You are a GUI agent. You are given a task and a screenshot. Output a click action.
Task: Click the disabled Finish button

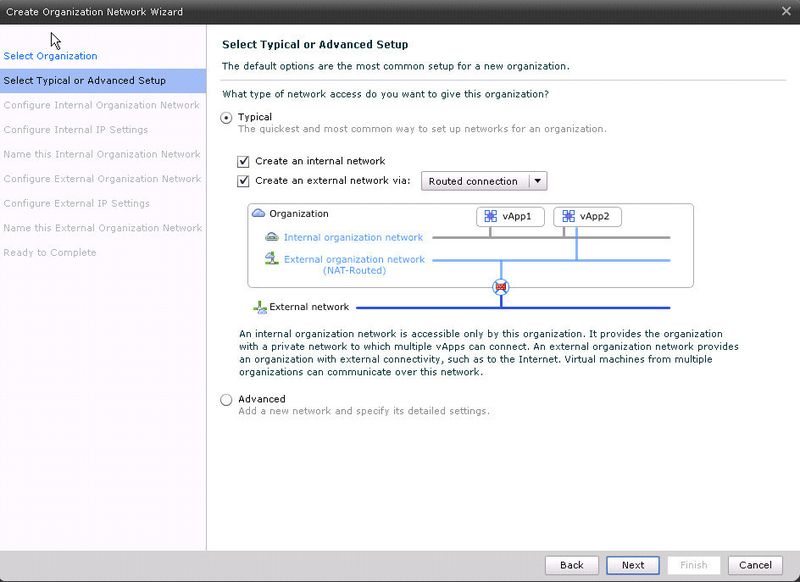(x=693, y=565)
